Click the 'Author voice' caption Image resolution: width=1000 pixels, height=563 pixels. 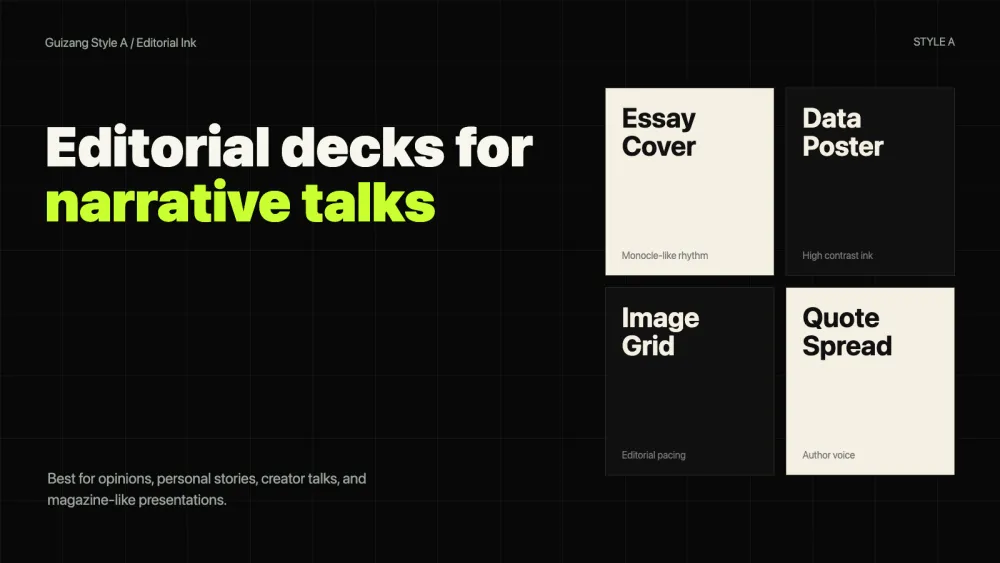point(828,455)
